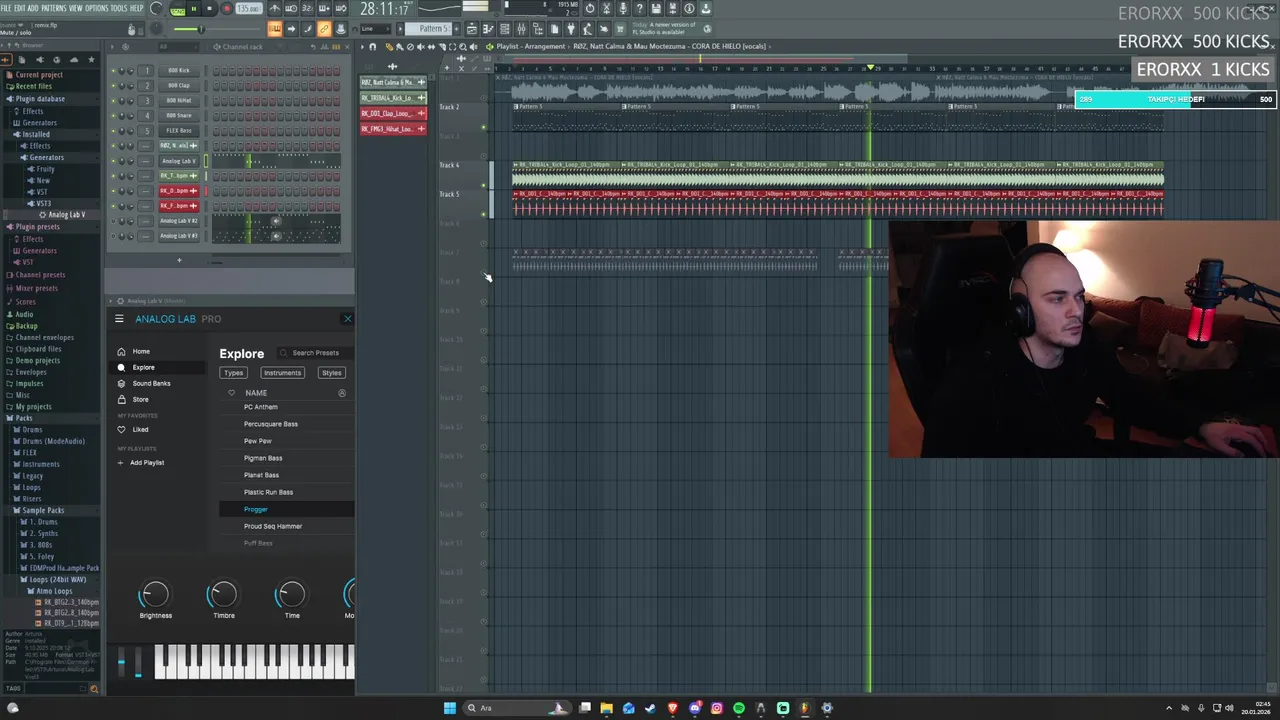Open the VIEW menu
Viewport: 1280px width, 720px height.
(76, 8)
